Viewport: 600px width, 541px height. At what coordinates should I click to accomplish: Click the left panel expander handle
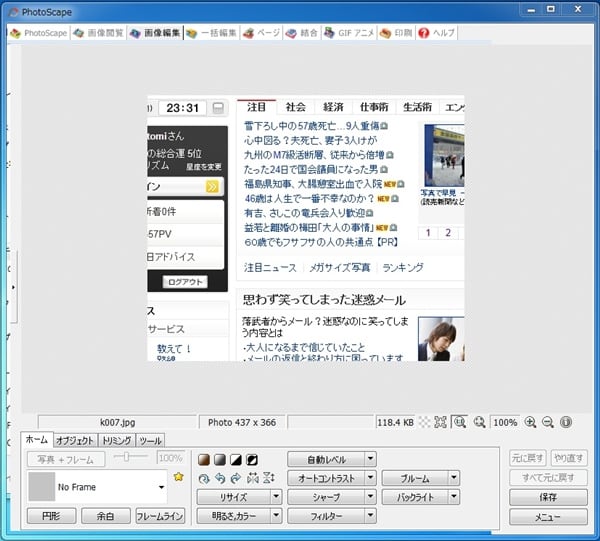tap(13, 287)
